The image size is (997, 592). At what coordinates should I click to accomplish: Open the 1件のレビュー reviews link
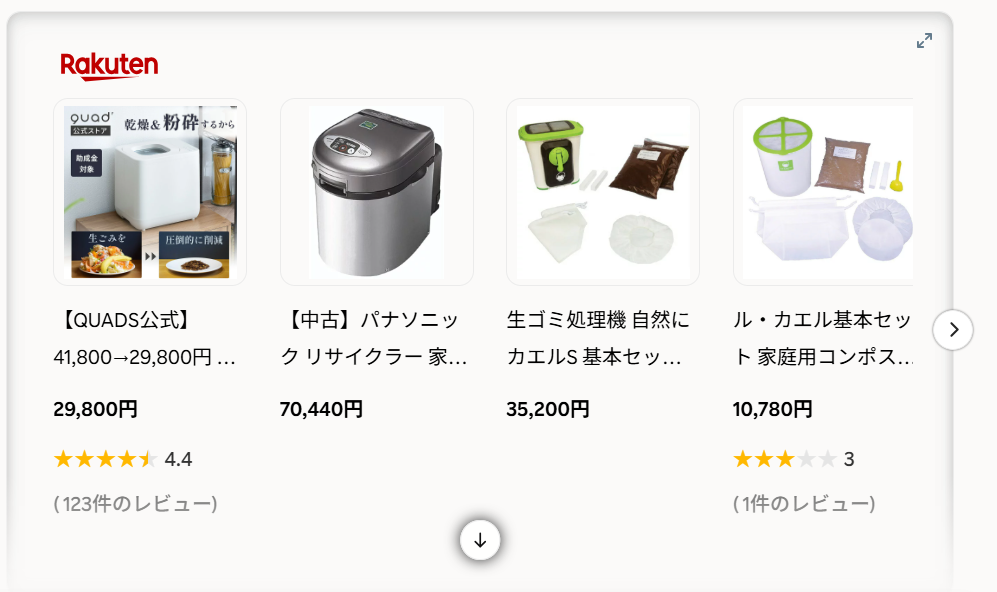click(x=804, y=504)
